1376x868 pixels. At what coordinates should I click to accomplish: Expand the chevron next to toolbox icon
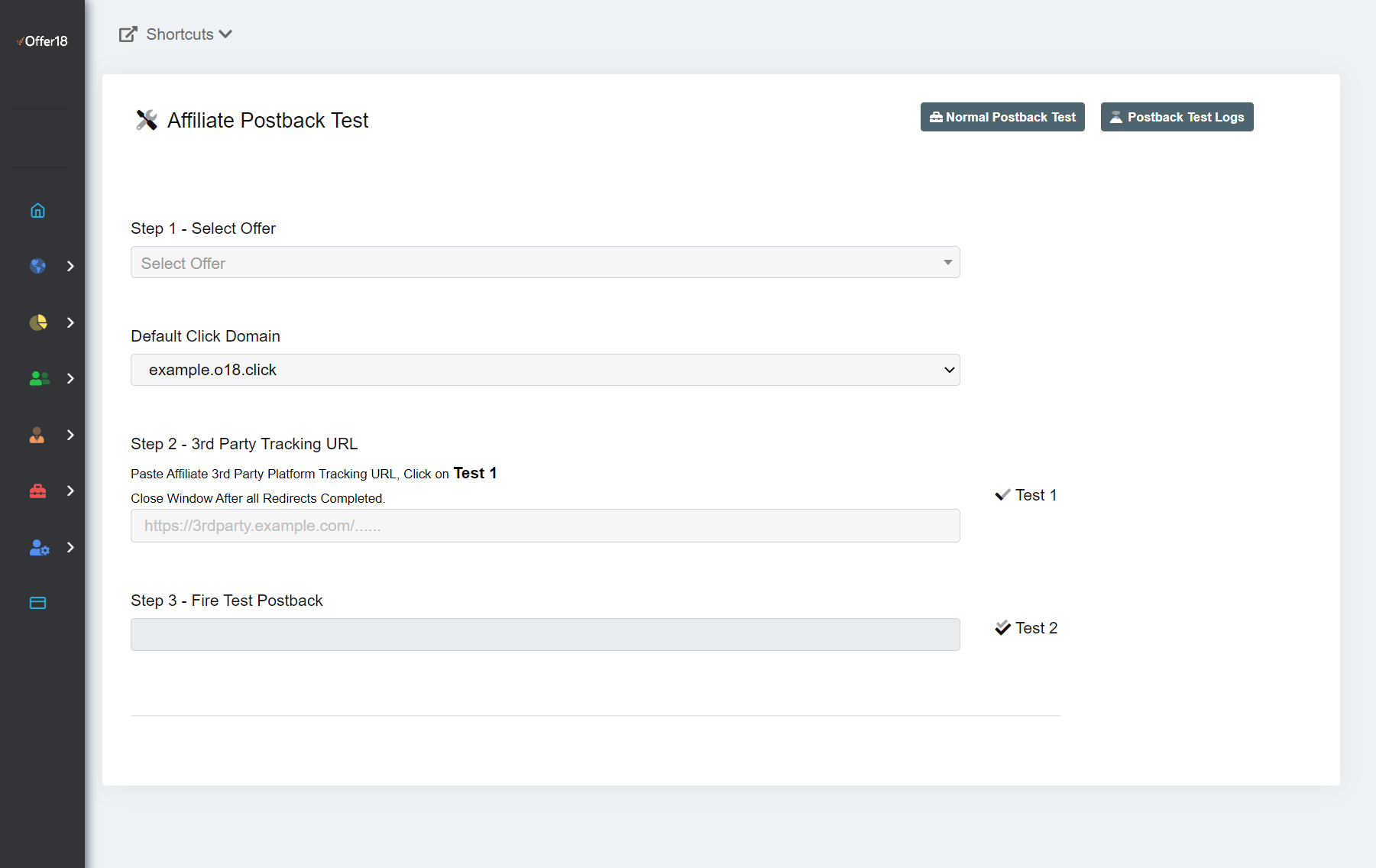tap(70, 491)
